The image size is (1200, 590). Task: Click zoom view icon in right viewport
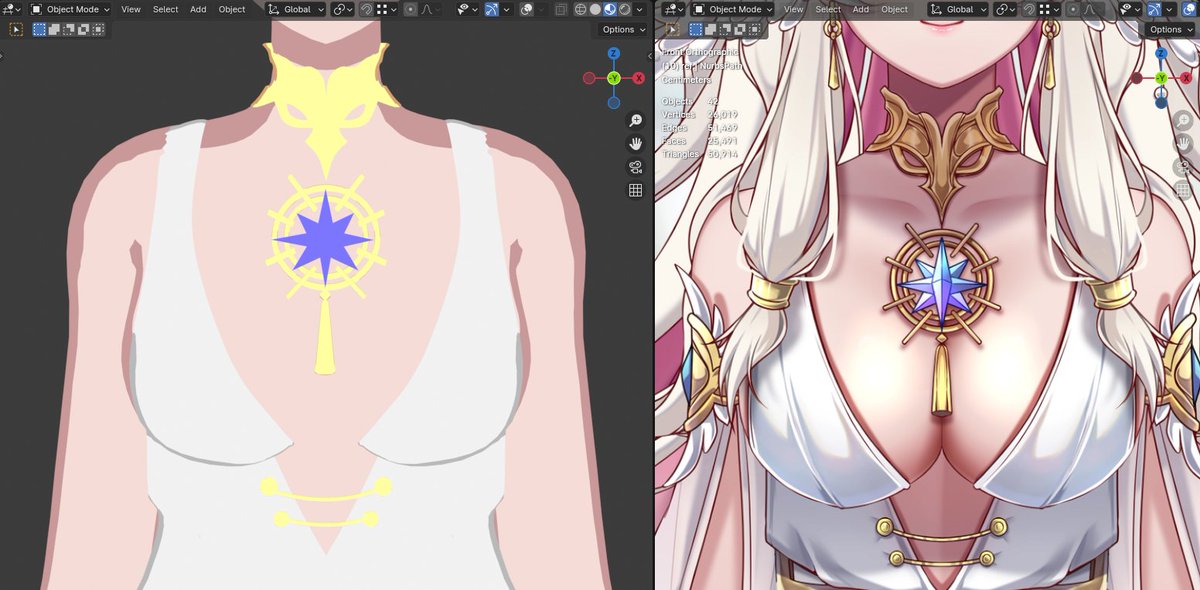pos(1183,121)
